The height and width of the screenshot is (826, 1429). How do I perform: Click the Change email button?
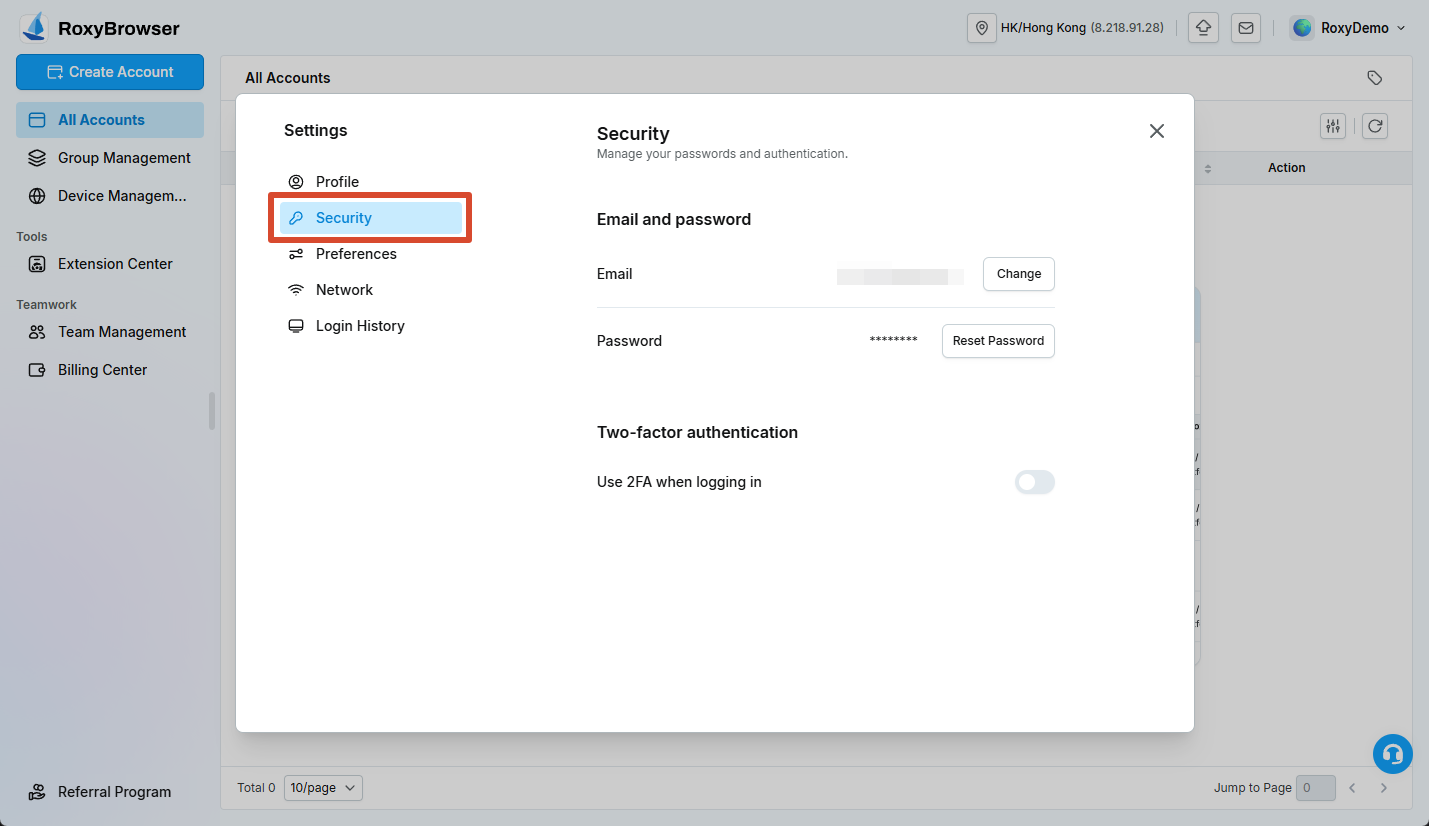1019,274
